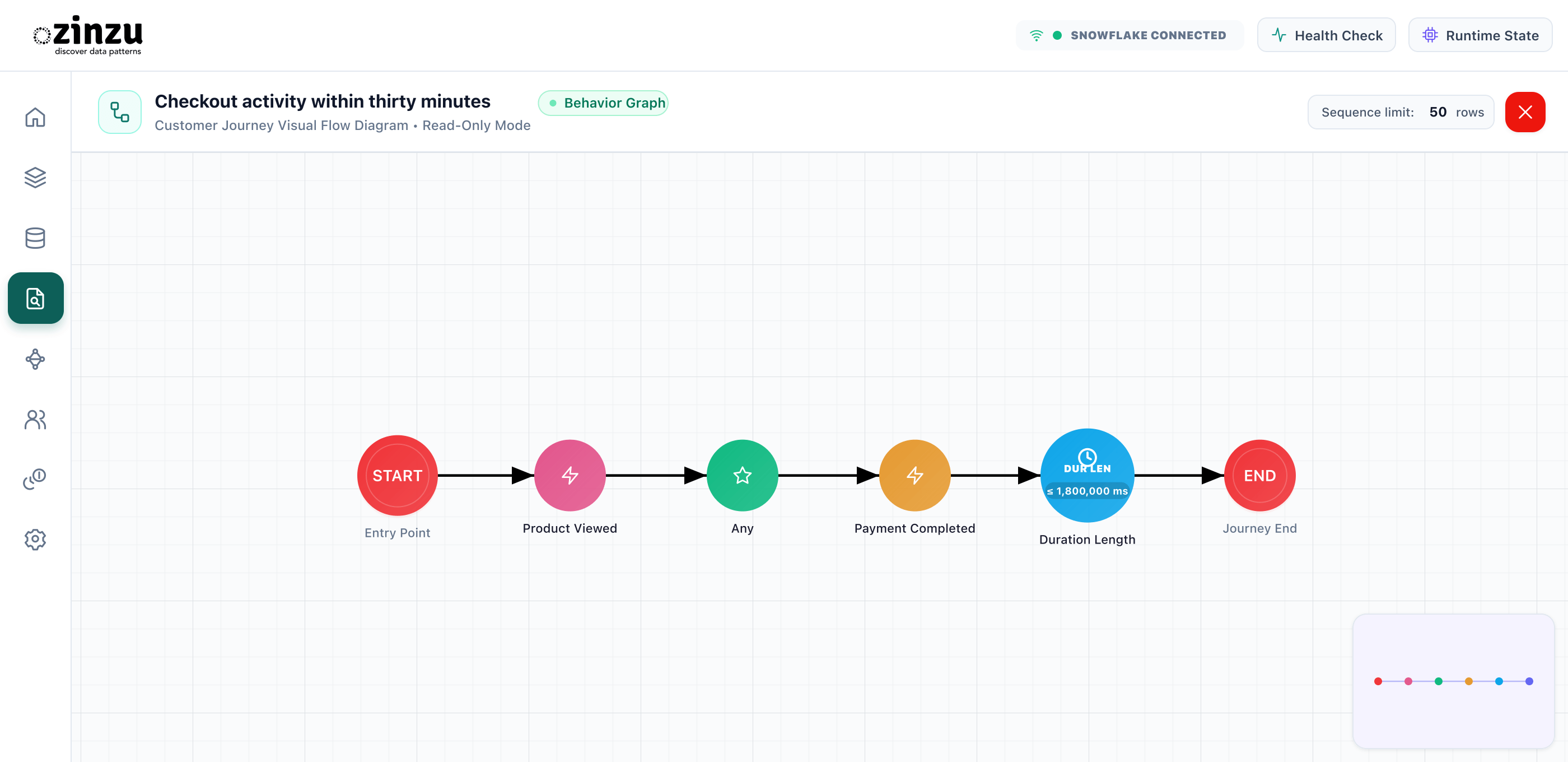Select the END journey node

1260,475
